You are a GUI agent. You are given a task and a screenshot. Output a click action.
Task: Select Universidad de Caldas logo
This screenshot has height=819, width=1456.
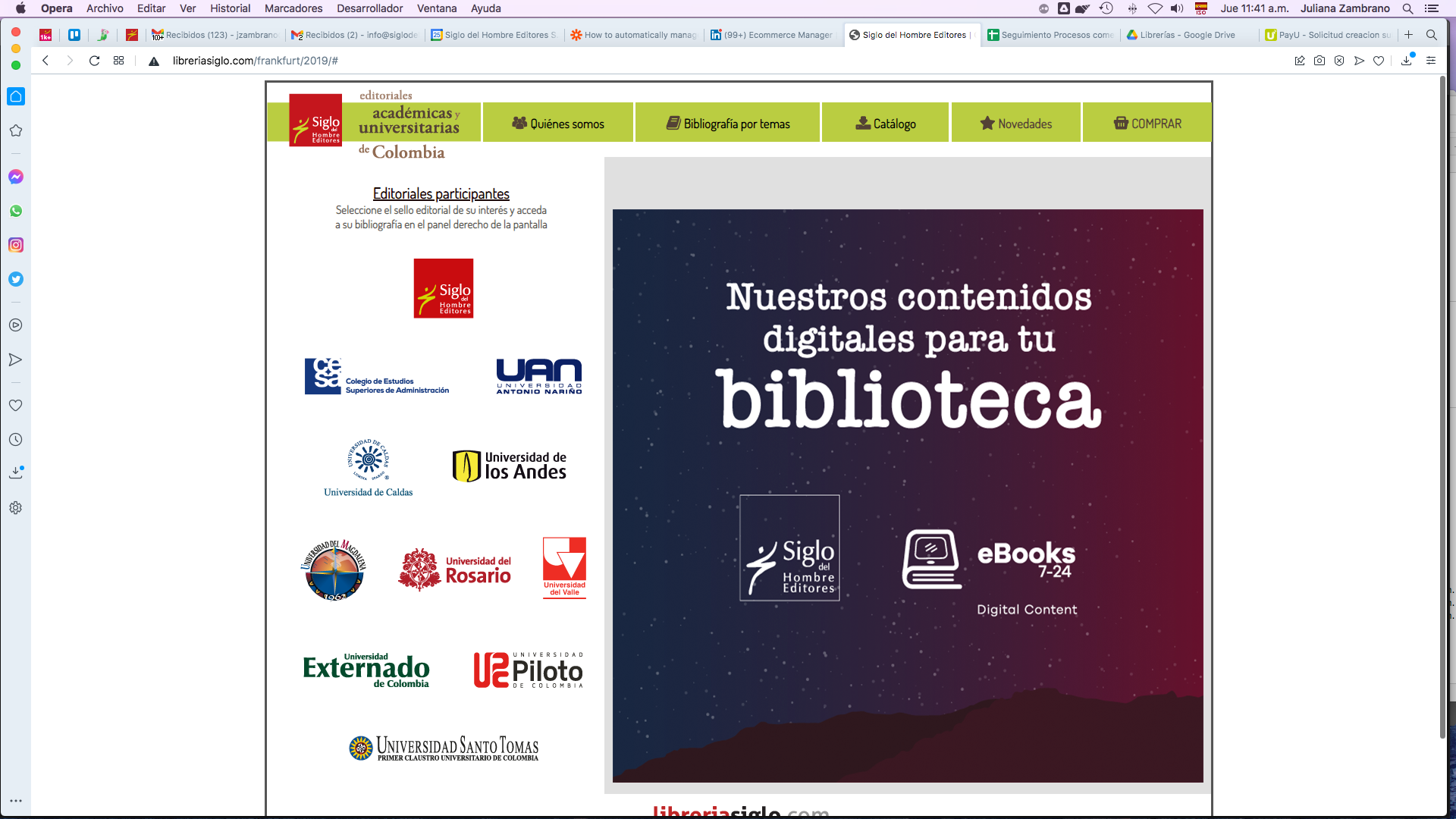coord(369,468)
